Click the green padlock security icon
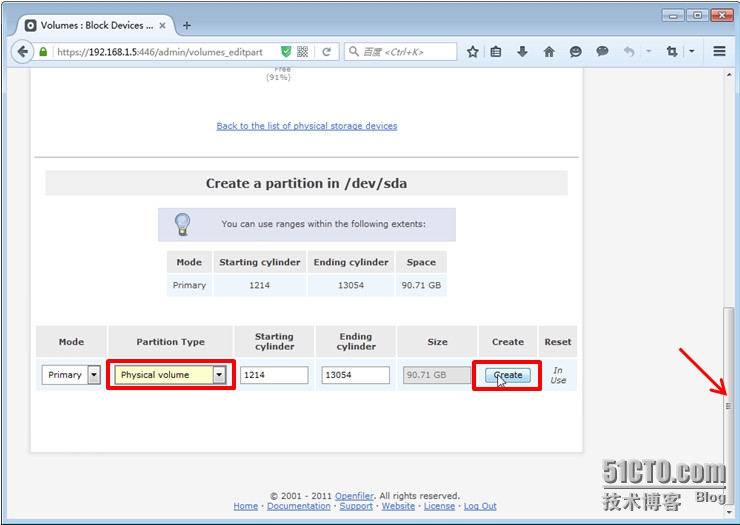This screenshot has width=740, height=525. coord(43,52)
